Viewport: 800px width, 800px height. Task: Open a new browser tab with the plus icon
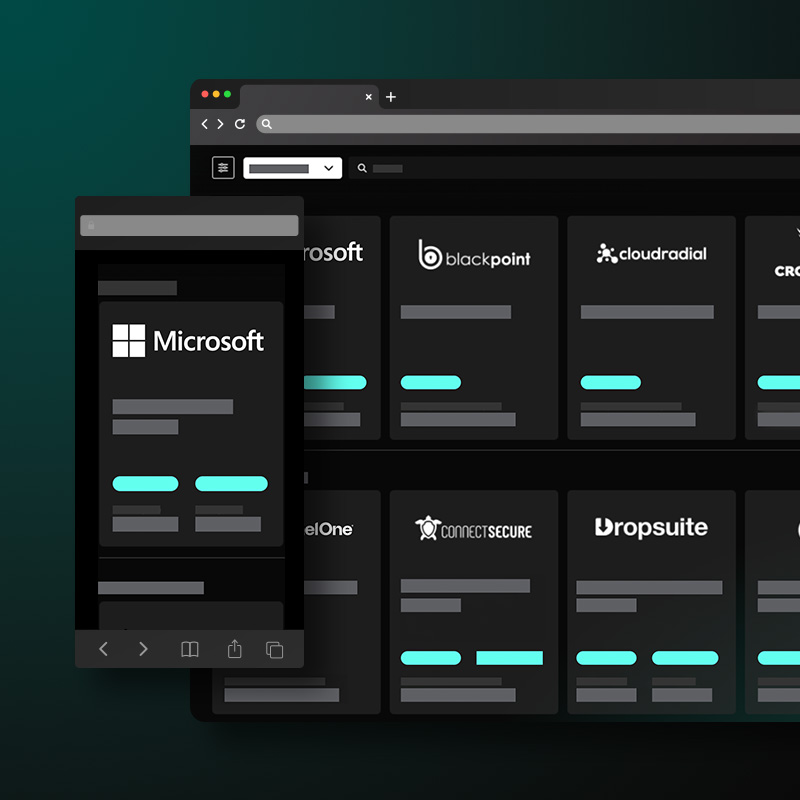(x=391, y=97)
